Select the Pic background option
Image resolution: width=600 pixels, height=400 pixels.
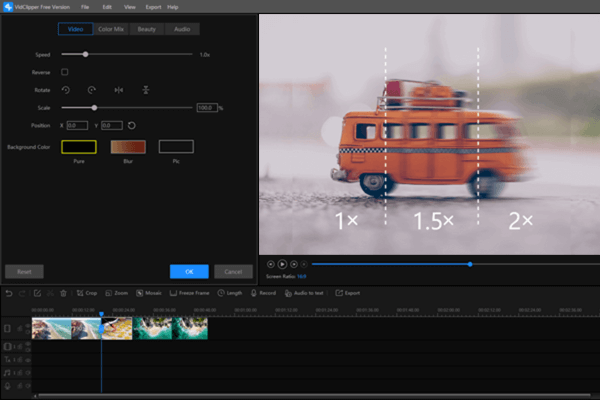pyautogui.click(x=176, y=147)
